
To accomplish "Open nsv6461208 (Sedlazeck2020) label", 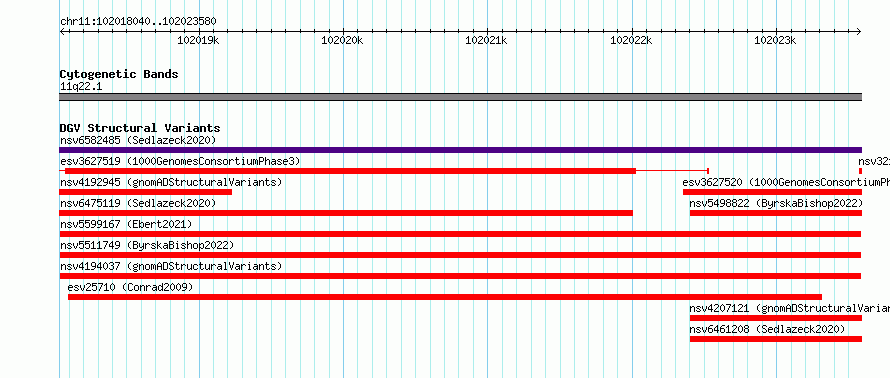I will [x=767, y=329].
